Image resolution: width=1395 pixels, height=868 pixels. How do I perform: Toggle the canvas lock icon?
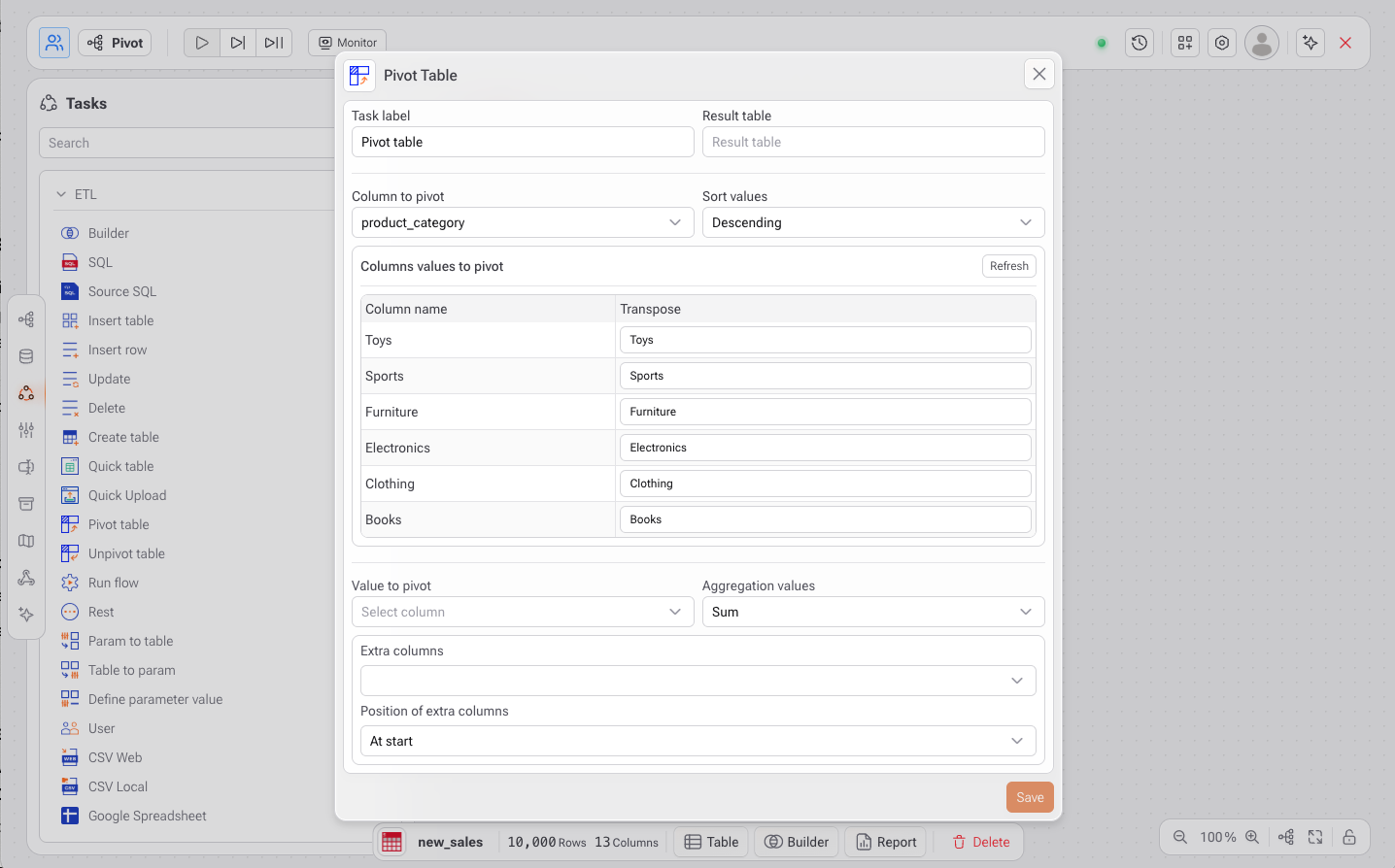[x=1349, y=837]
